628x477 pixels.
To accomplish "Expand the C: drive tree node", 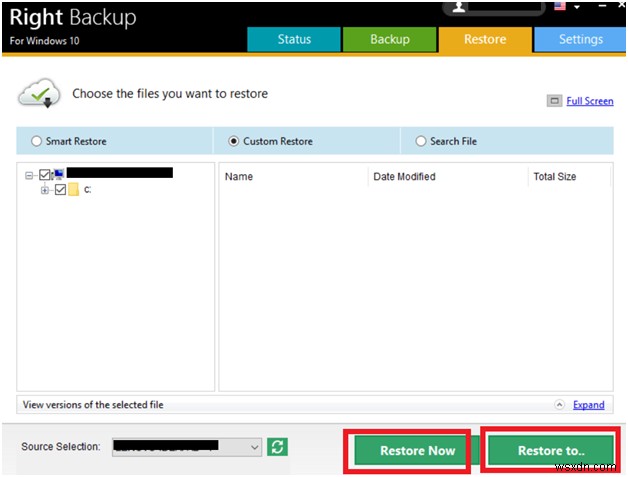I will (x=45, y=190).
